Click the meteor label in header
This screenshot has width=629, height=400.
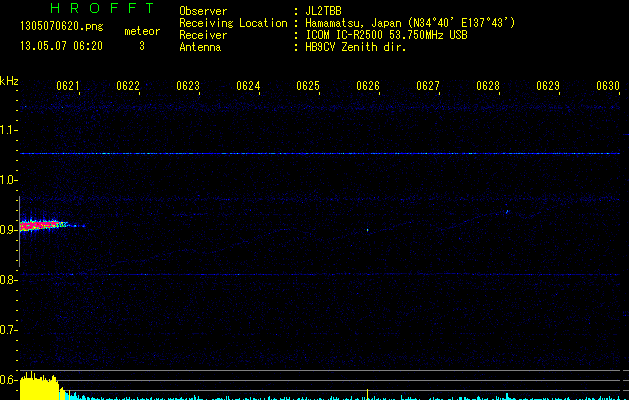click(x=141, y=31)
